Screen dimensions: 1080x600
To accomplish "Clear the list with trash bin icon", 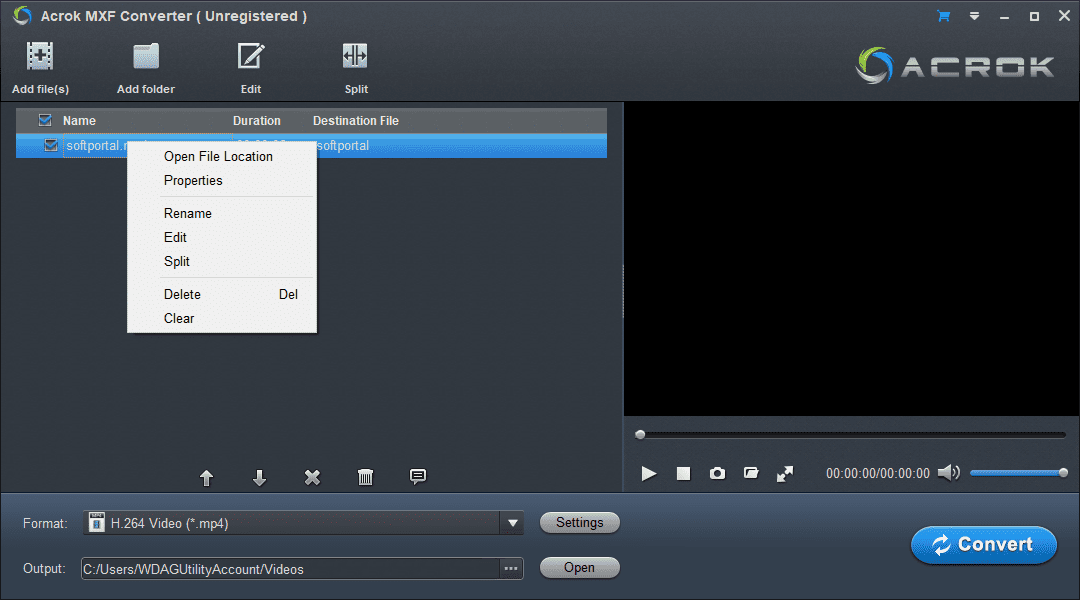I will coord(365,477).
